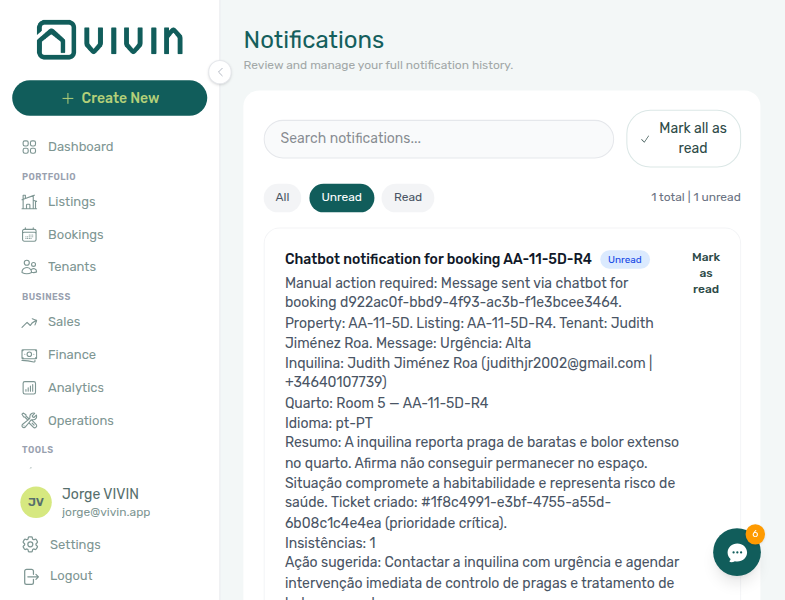Click the blue Unread badge on notification
The image size is (785, 600).
tap(624, 259)
